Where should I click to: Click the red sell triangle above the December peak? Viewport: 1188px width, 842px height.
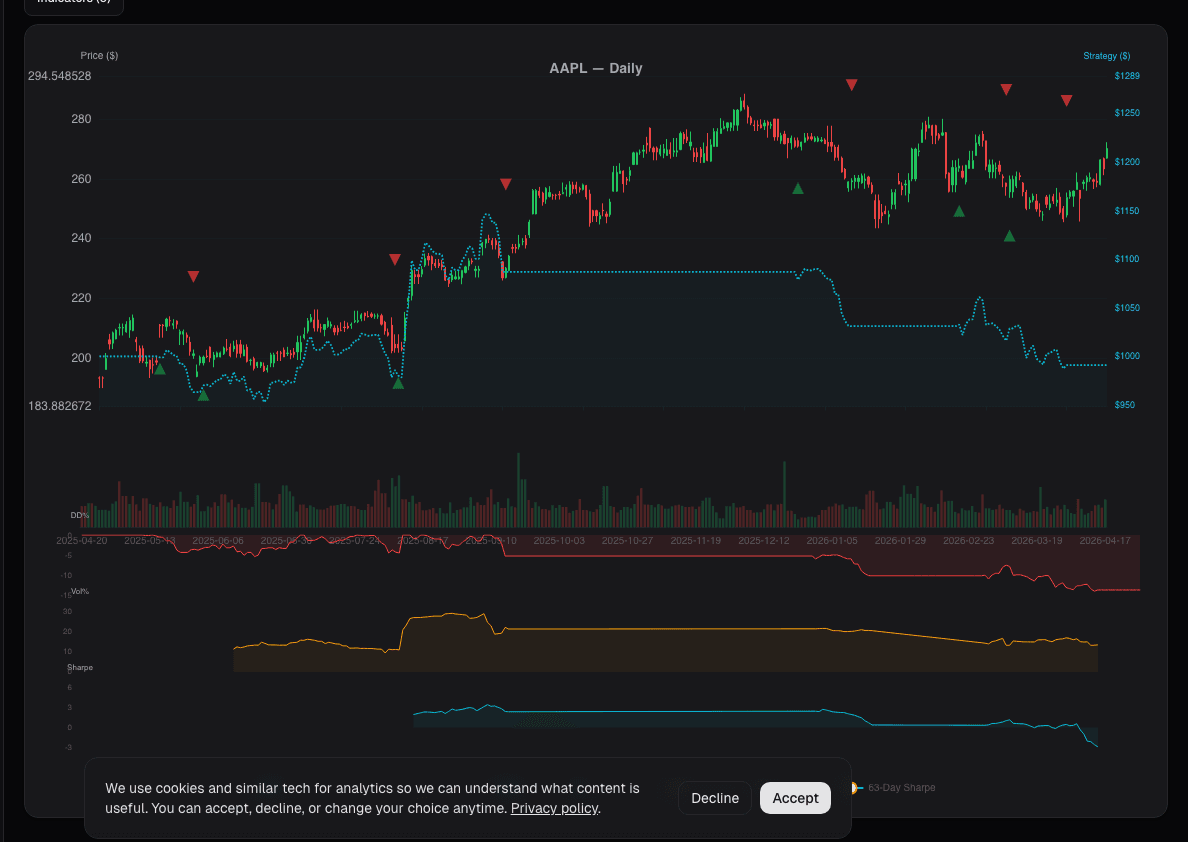tap(851, 86)
